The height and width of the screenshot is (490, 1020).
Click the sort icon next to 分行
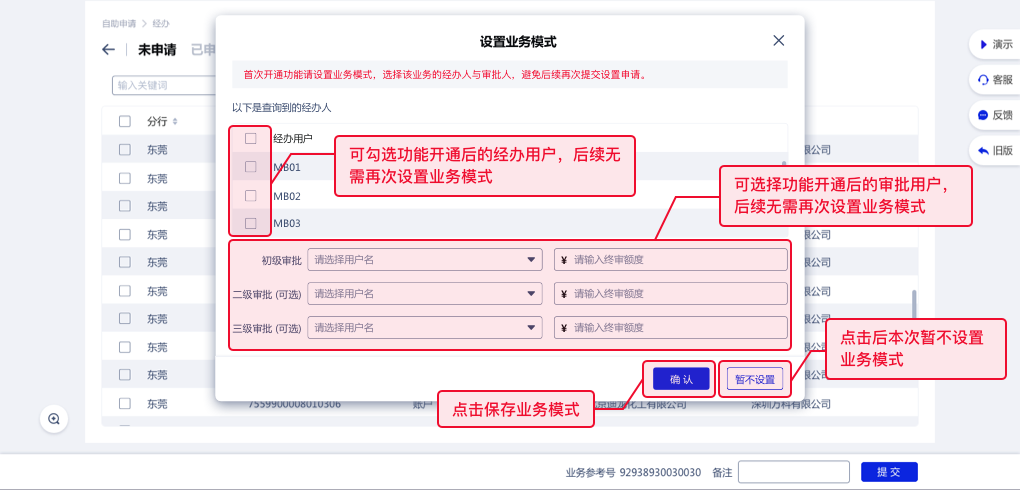176,122
